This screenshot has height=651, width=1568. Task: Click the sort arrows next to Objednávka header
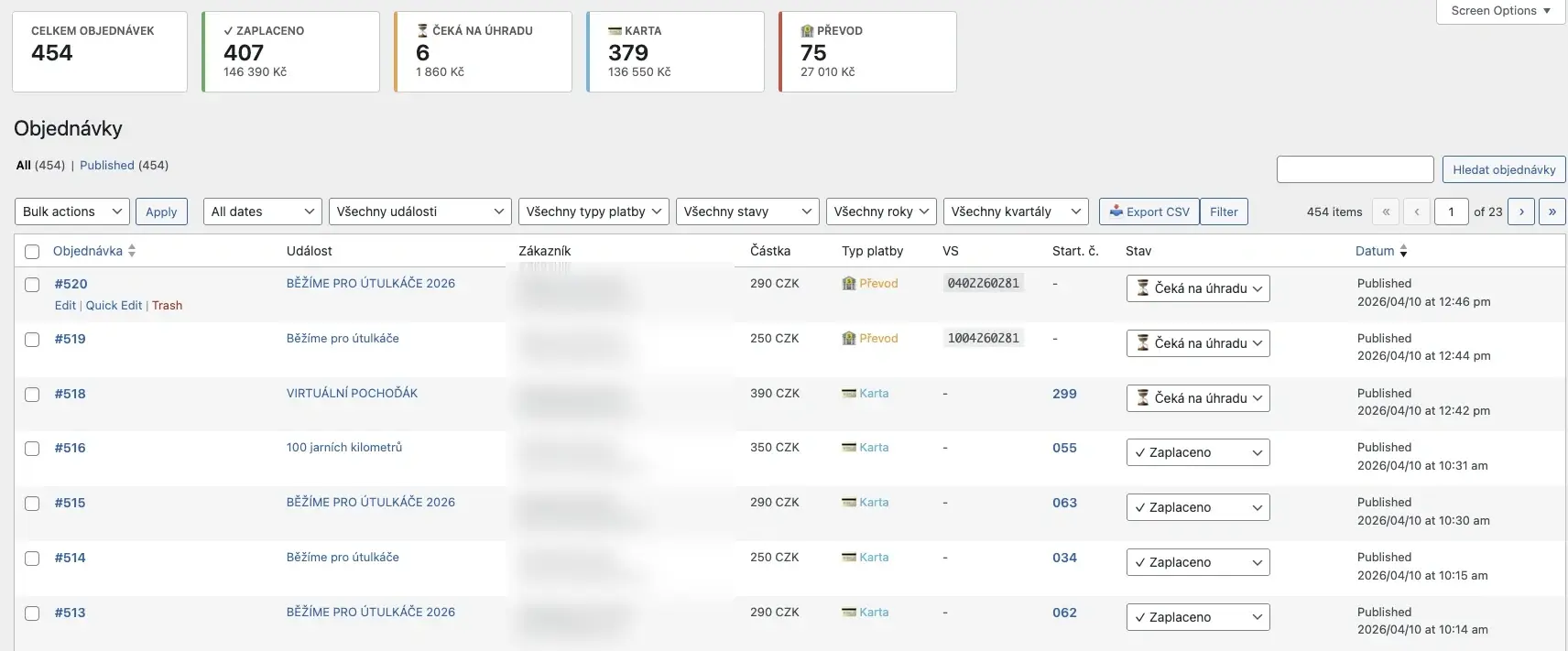pos(132,251)
